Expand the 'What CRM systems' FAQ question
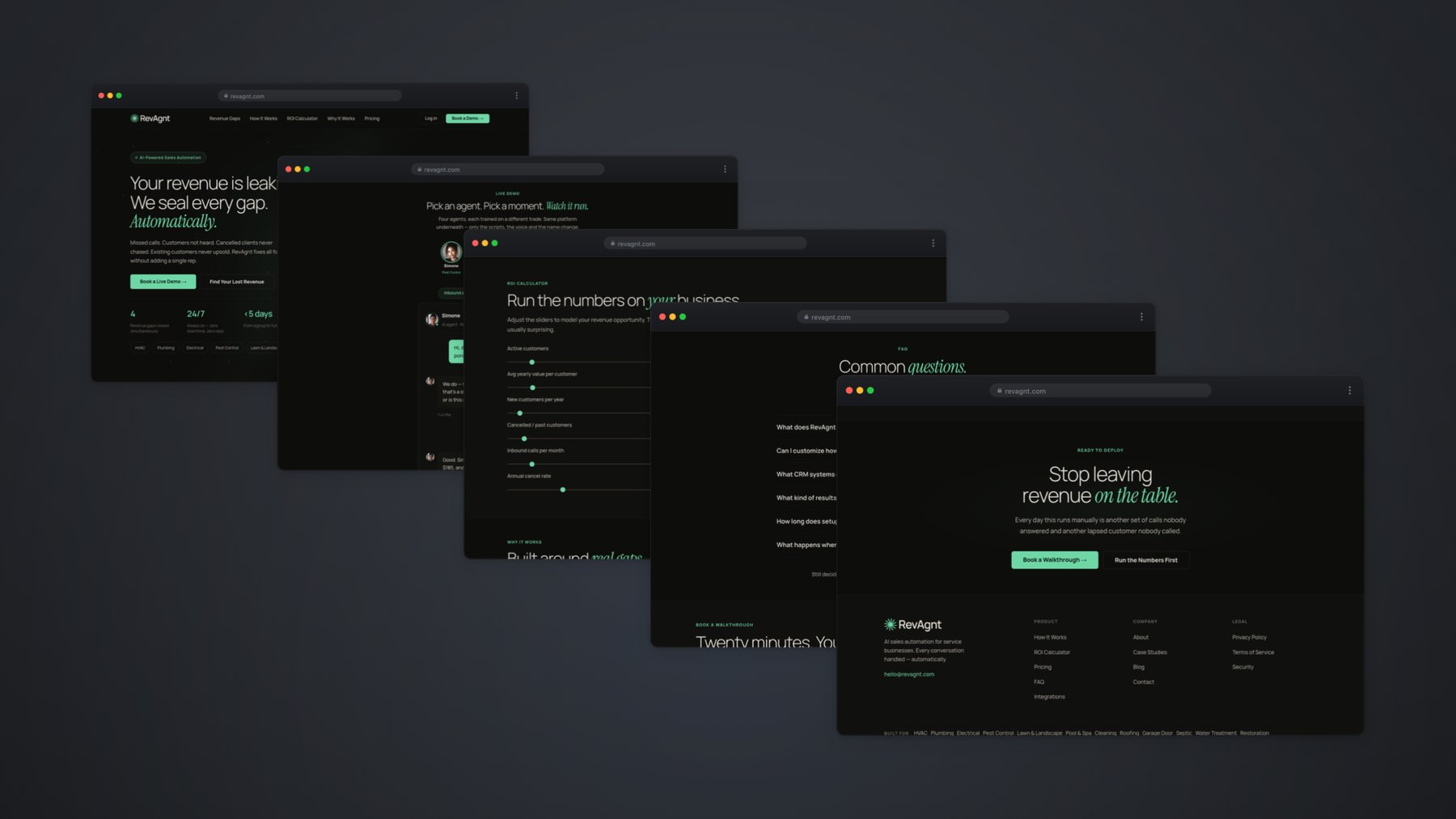1456x819 pixels. coord(806,474)
